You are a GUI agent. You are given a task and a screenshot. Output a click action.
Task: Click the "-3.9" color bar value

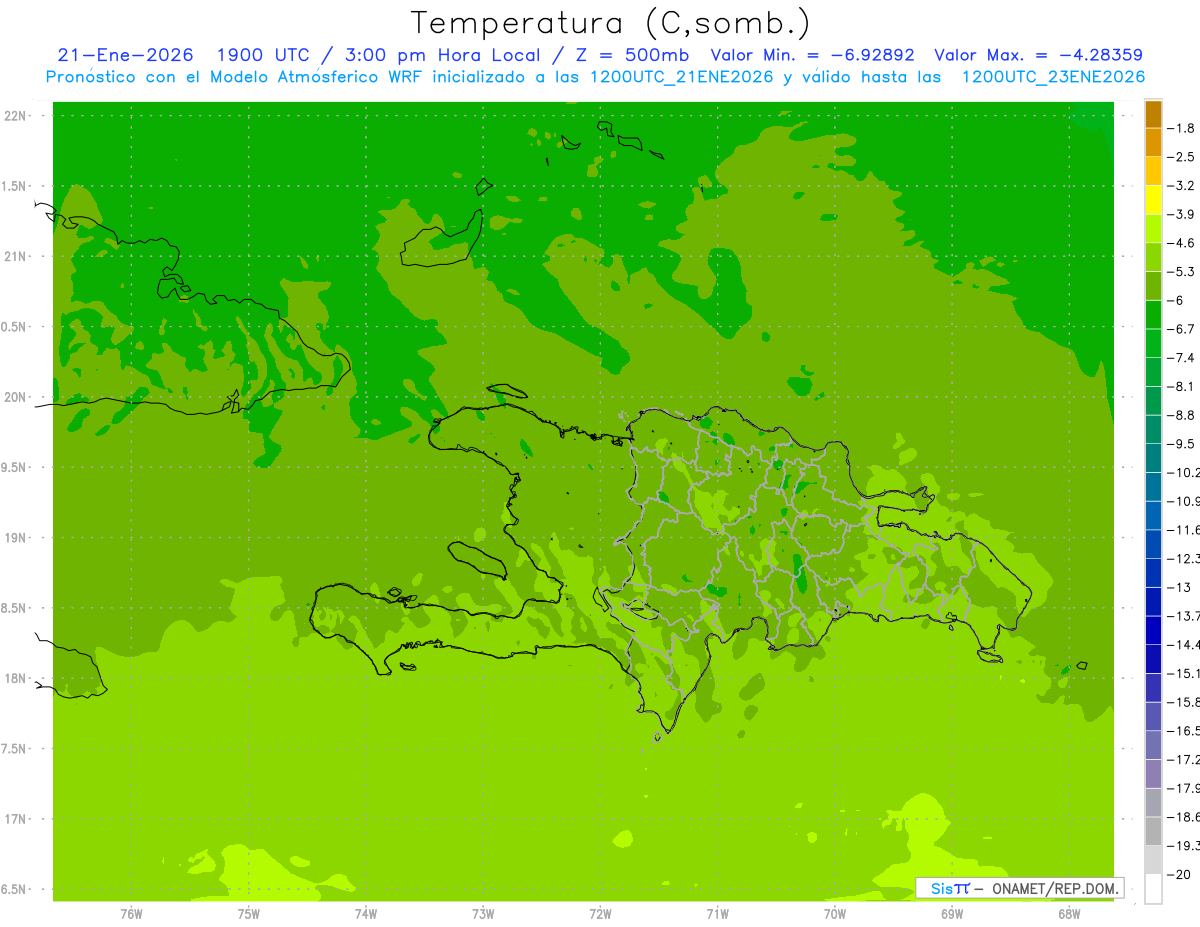[1181, 214]
